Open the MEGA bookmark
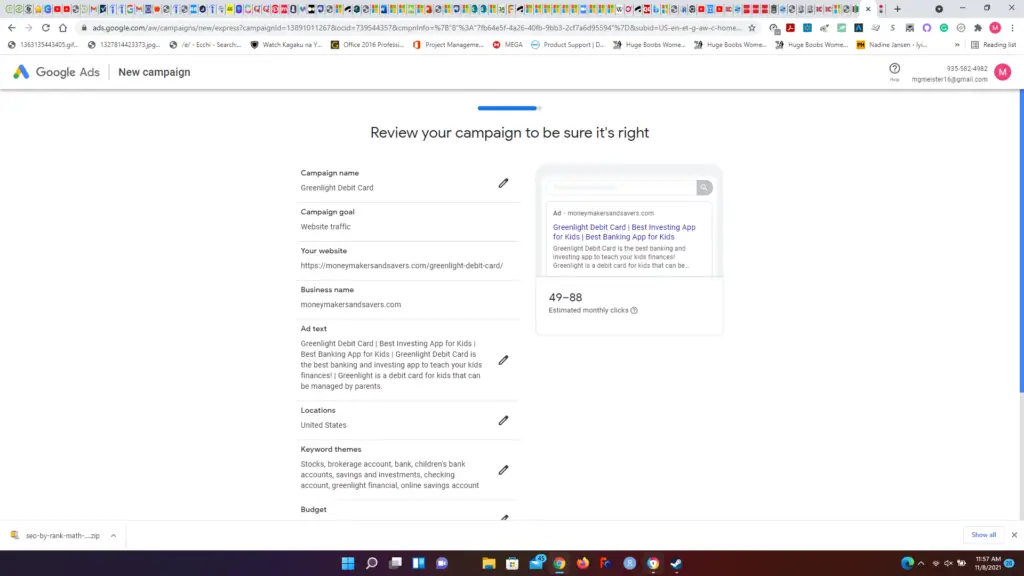This screenshot has width=1024, height=576. coord(507,45)
